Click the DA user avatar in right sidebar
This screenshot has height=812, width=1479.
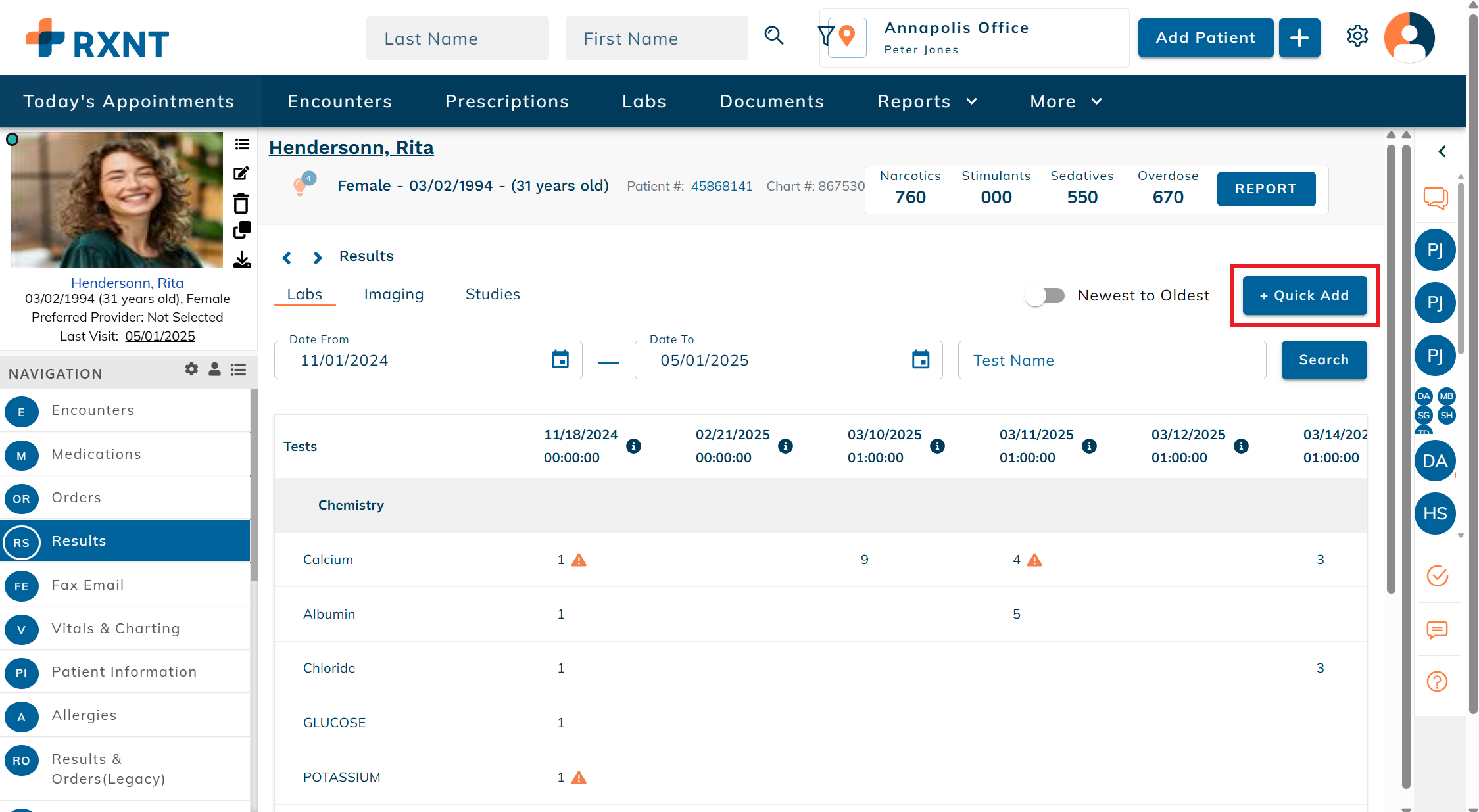[x=1435, y=461]
